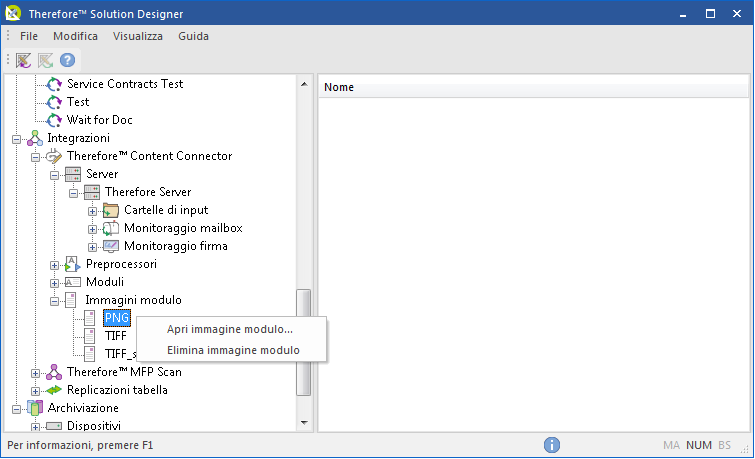Collapse the Therefore Content Connector node
This screenshot has height=459, width=755.
pyautogui.click(x=36, y=157)
